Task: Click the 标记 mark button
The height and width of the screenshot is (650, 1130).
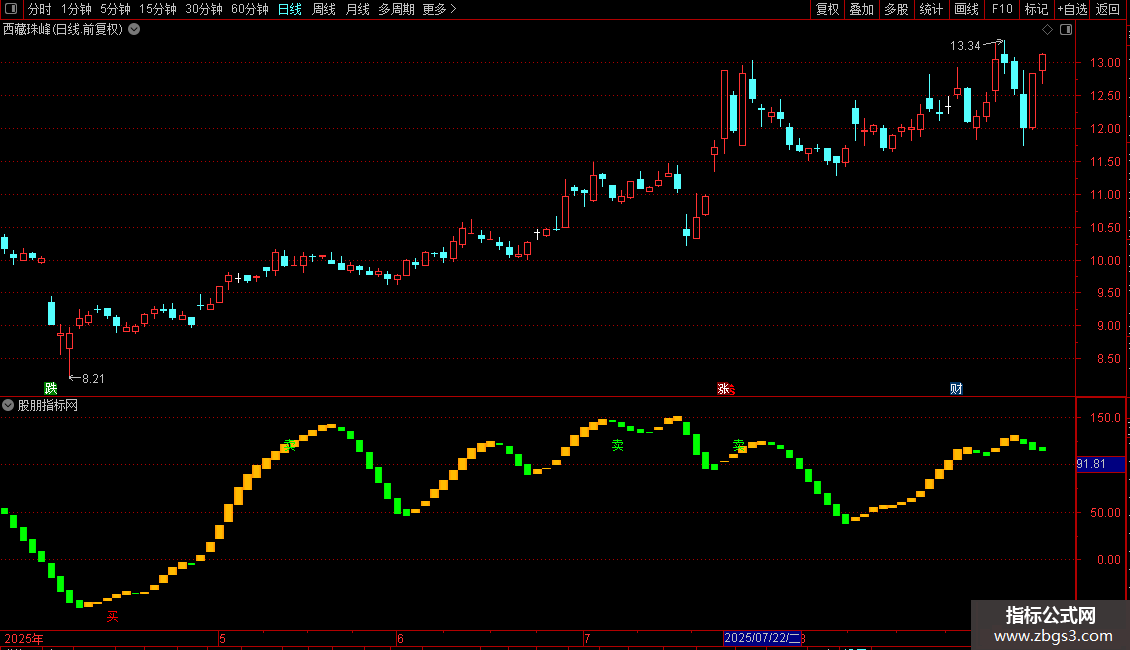Action: click(1036, 9)
